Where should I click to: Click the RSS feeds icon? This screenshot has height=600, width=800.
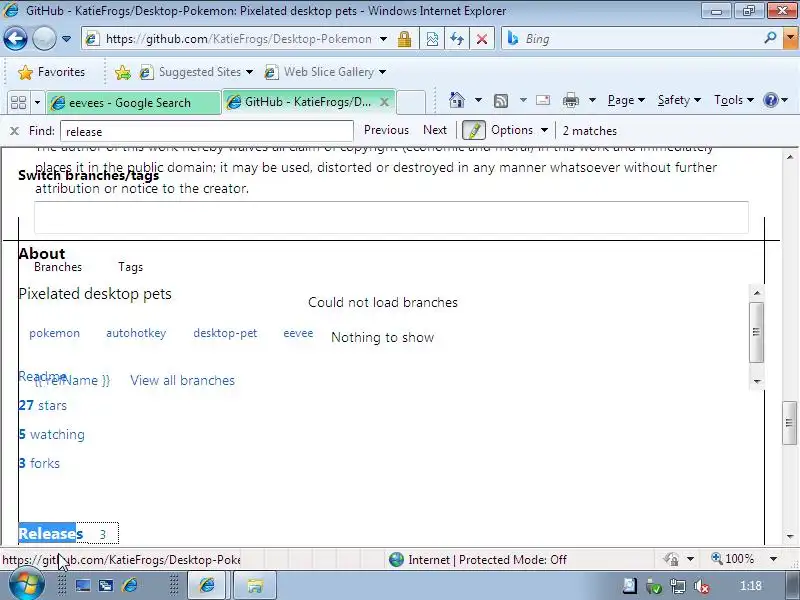click(x=501, y=101)
